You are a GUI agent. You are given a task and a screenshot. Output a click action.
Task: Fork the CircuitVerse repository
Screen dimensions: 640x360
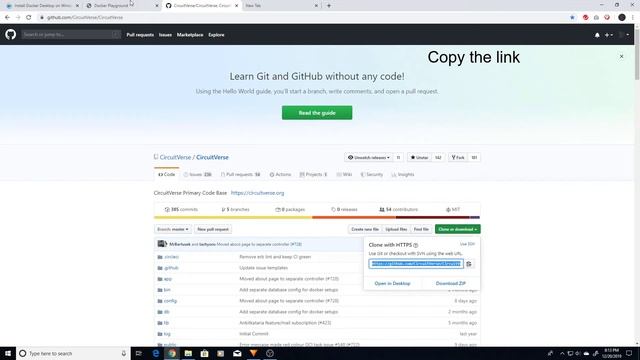[x=458, y=158]
